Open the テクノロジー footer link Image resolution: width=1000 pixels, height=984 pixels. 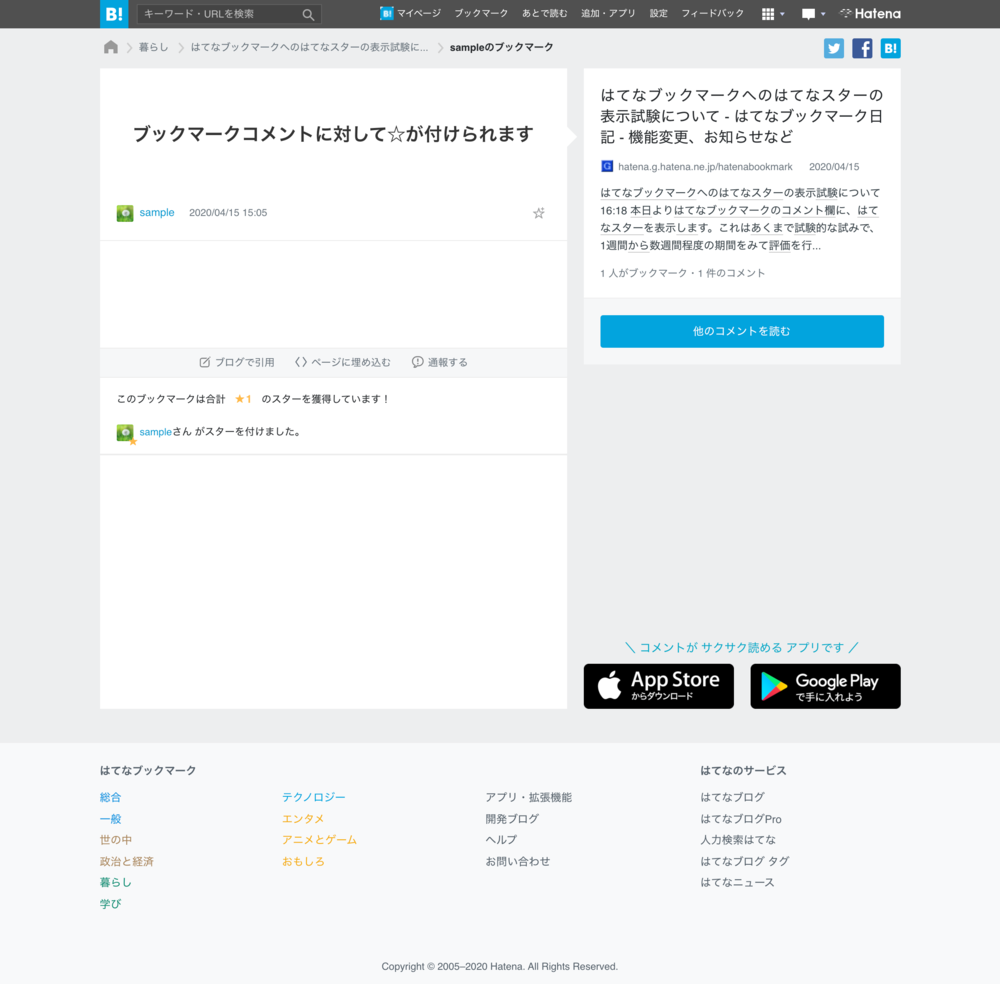point(314,797)
